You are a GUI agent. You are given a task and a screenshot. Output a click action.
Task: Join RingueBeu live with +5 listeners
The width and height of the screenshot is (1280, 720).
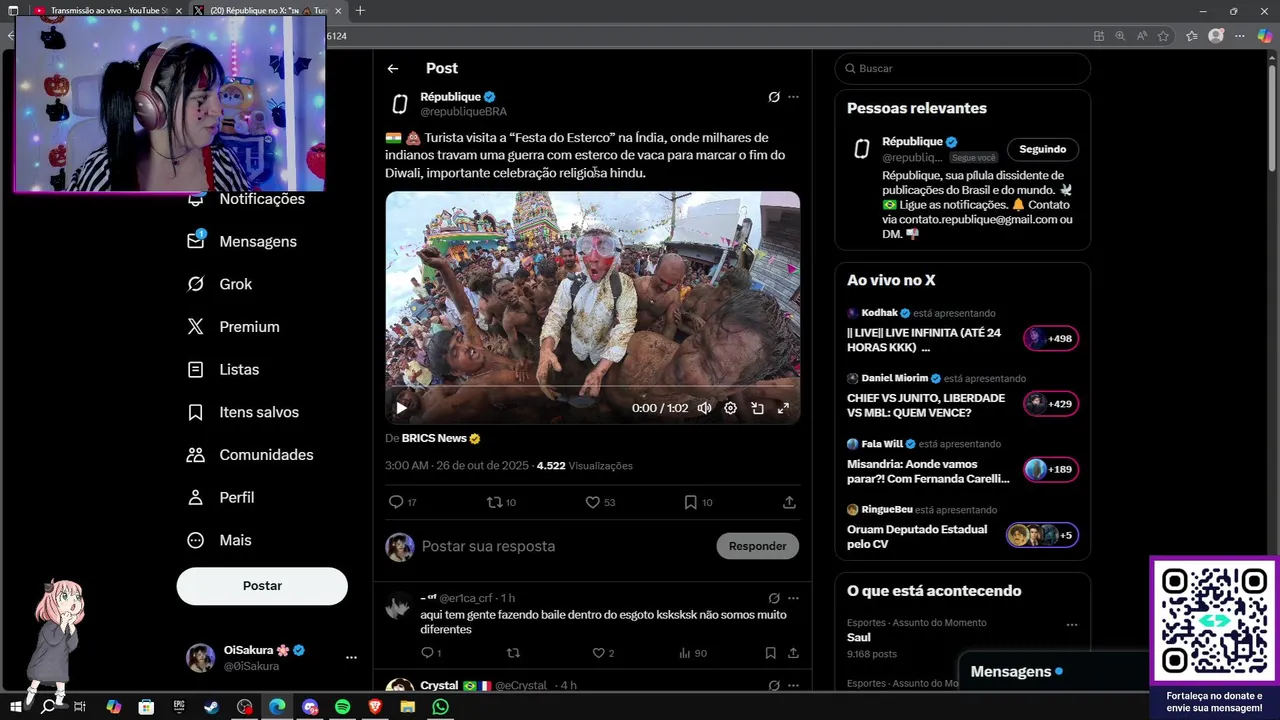click(x=1042, y=535)
